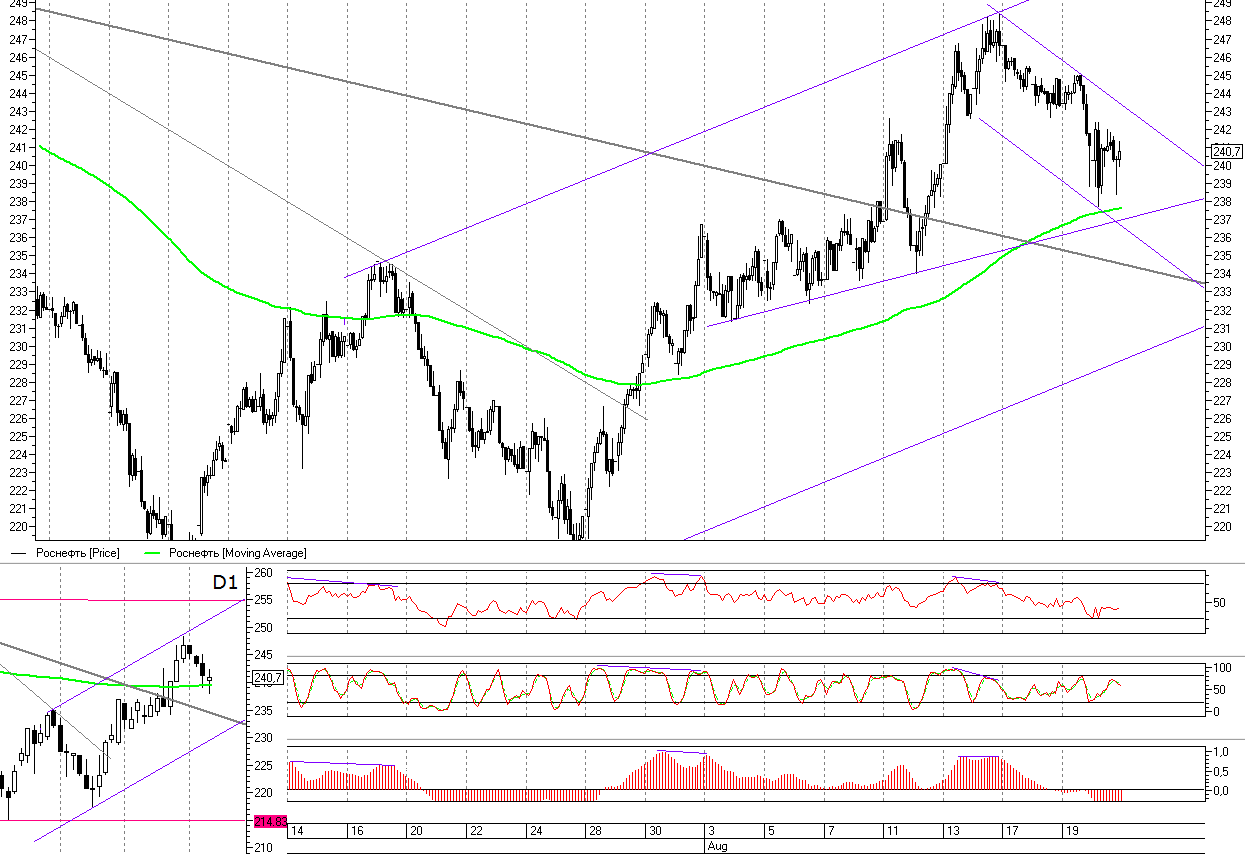This screenshot has width=1245, height=854.
Task: Select date 24 on the time axis
Action: point(536,831)
